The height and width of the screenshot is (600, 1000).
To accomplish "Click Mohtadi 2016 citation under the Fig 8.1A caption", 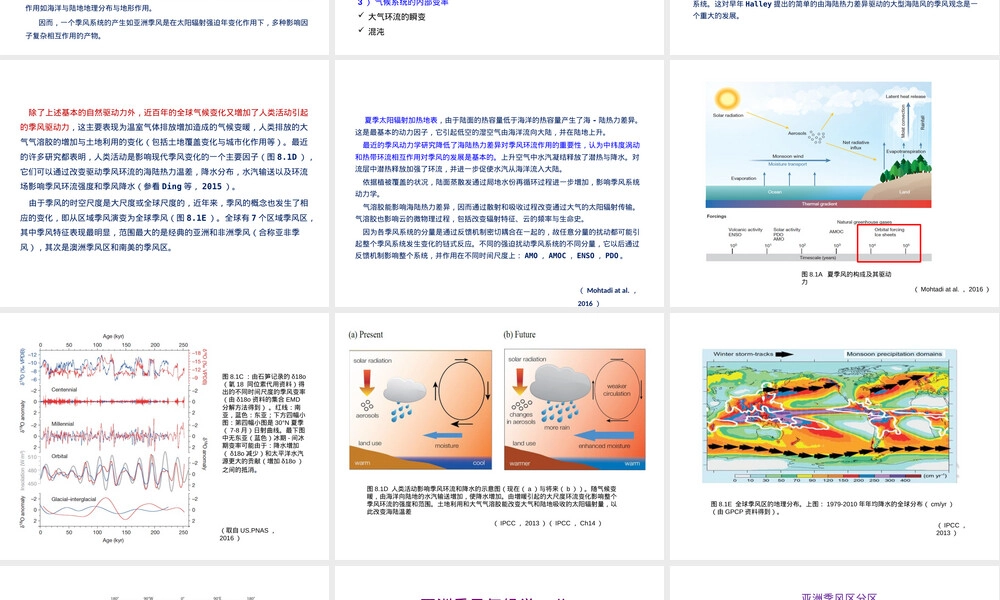I will point(951,289).
